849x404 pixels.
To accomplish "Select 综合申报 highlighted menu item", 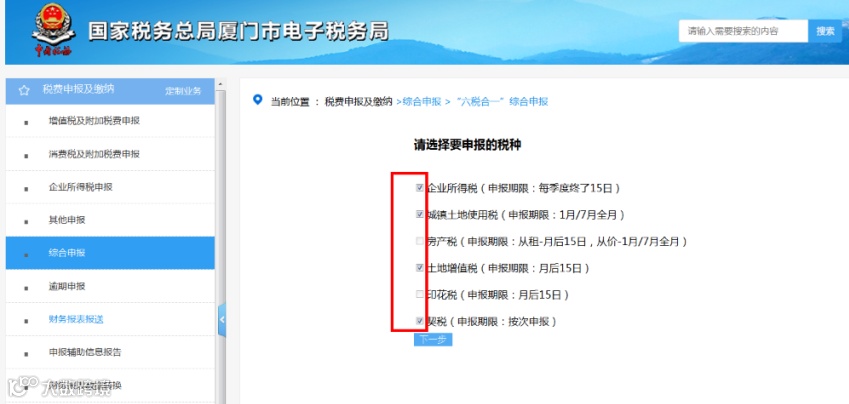I will click(110, 253).
